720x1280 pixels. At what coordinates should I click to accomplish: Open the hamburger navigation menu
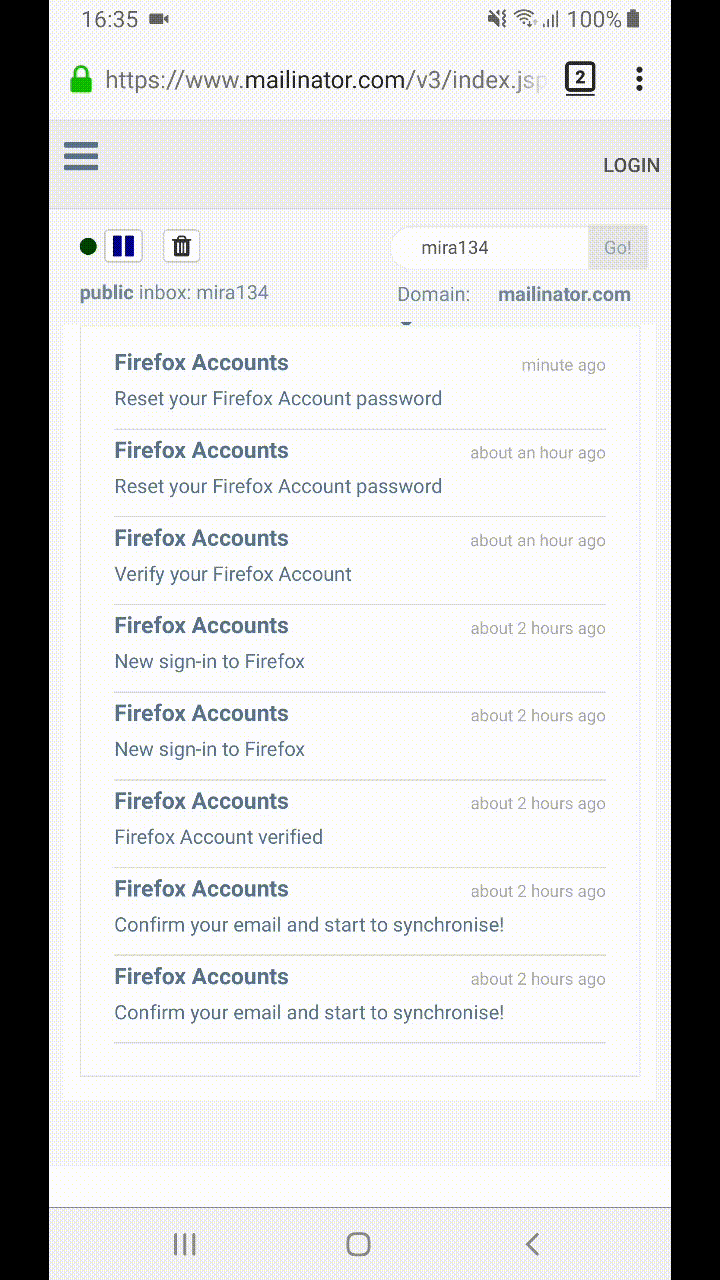click(81, 156)
